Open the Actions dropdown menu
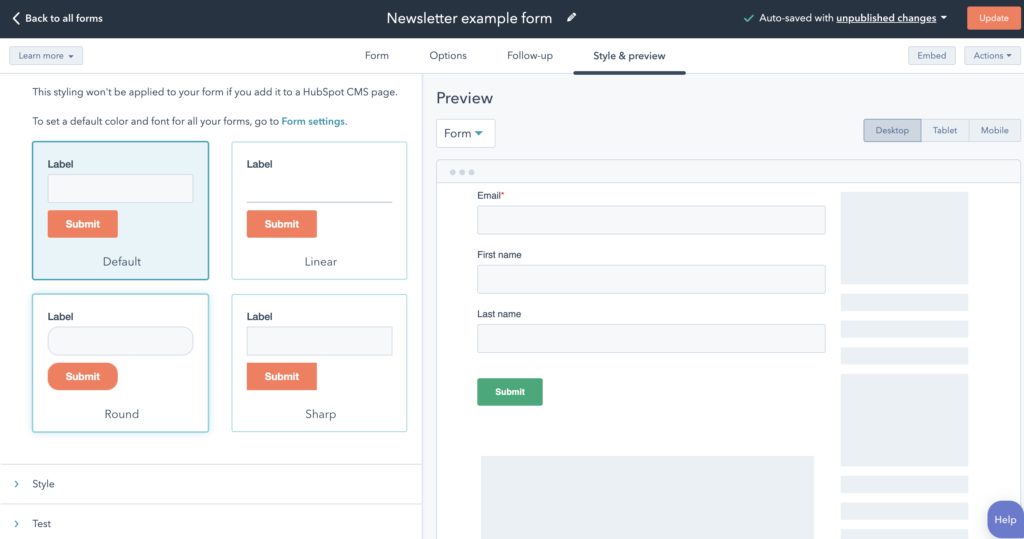1024x539 pixels. tap(992, 56)
